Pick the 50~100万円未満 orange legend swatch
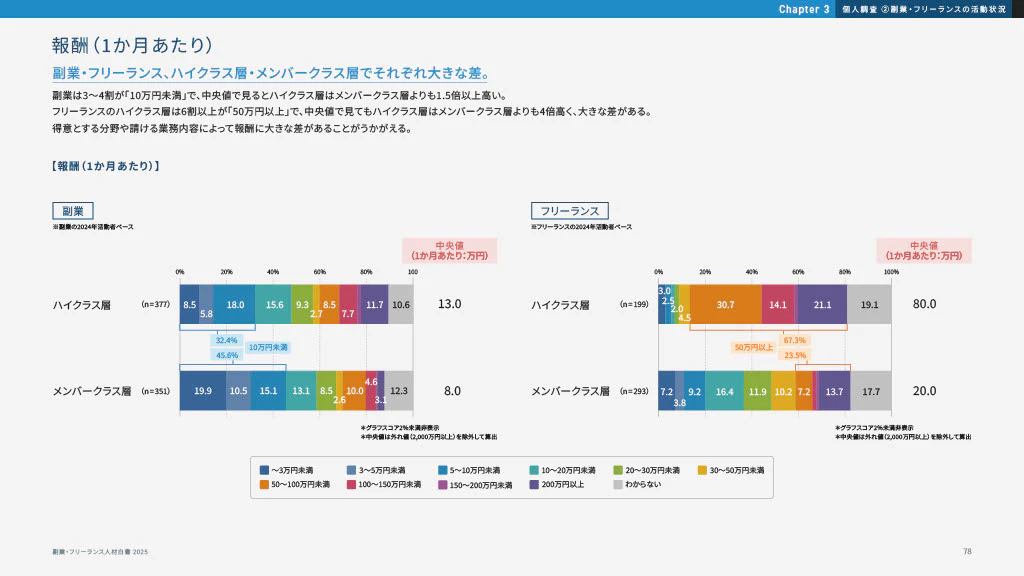1024x576 pixels. point(264,485)
